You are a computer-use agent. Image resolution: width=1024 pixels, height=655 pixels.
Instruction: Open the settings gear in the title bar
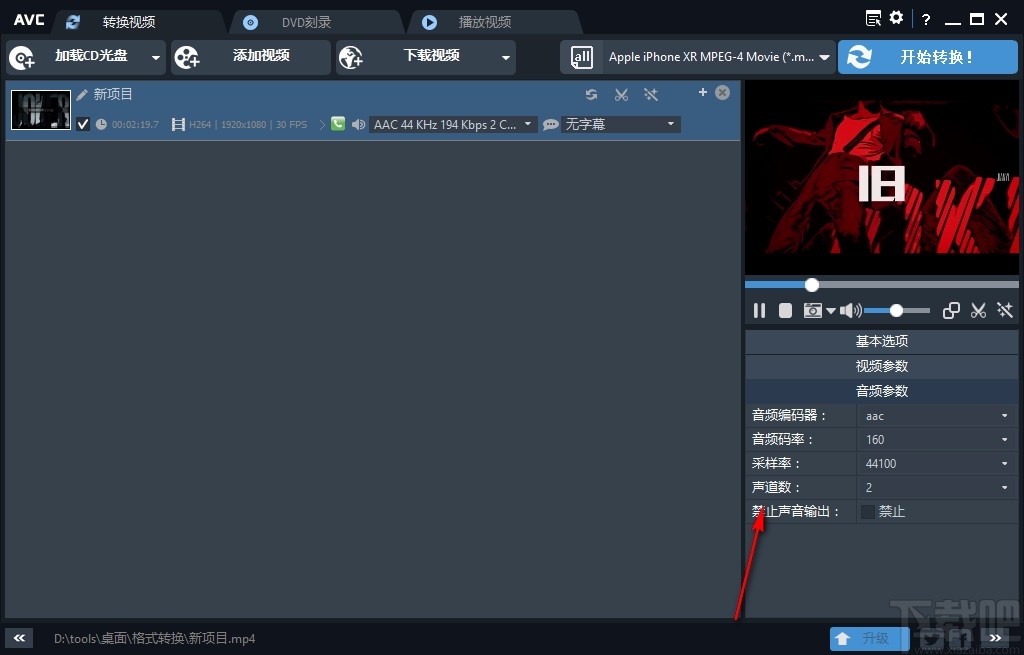[x=896, y=18]
